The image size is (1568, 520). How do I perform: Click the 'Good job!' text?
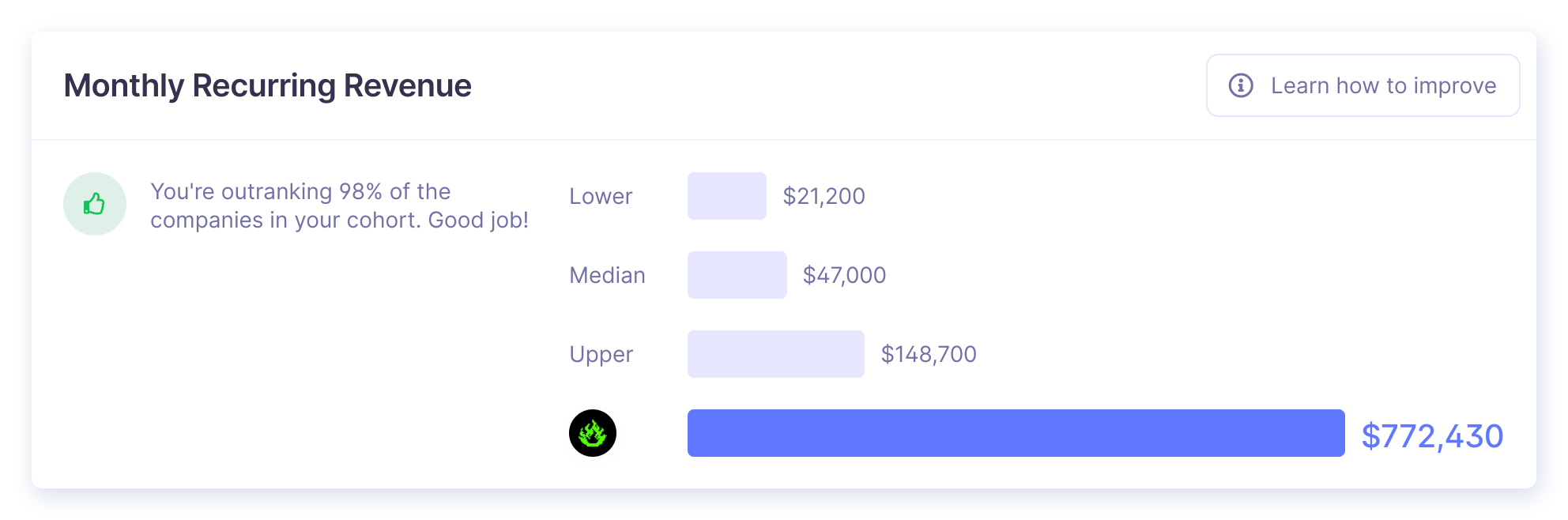478,220
